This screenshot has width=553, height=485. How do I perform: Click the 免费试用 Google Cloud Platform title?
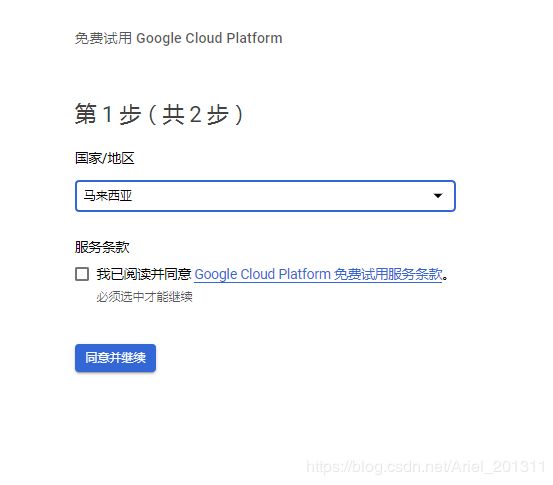pos(178,38)
